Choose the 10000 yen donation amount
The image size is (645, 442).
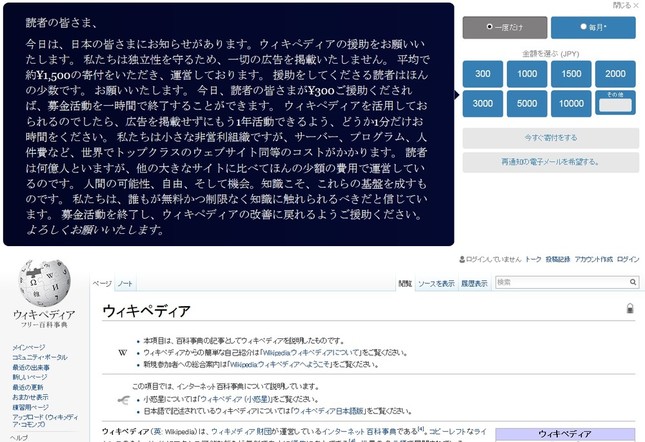tap(571, 103)
